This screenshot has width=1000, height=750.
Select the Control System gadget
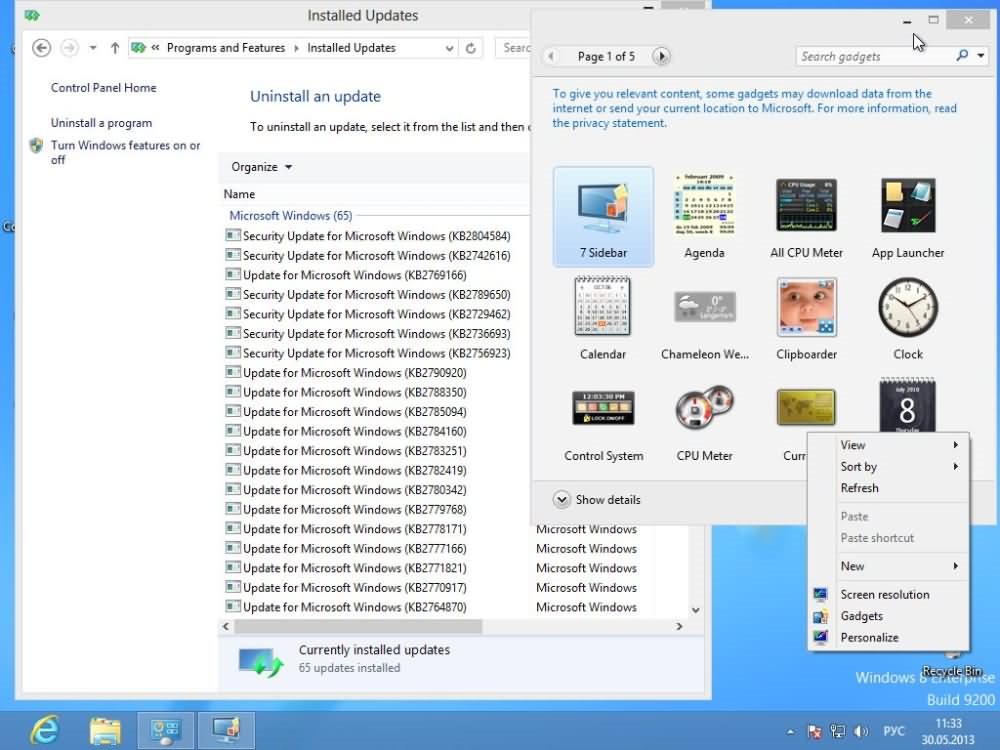[603, 409]
